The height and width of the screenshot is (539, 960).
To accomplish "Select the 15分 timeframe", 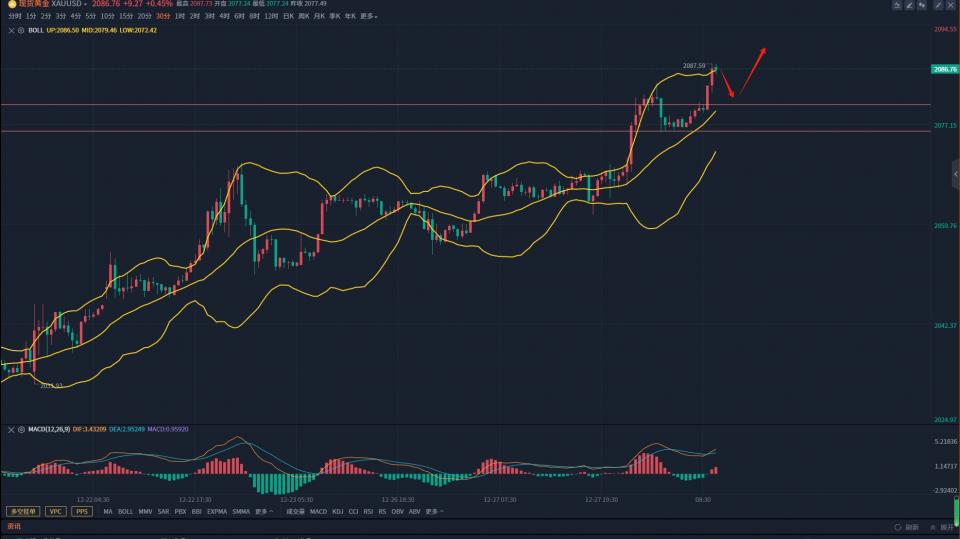I will [x=126, y=17].
